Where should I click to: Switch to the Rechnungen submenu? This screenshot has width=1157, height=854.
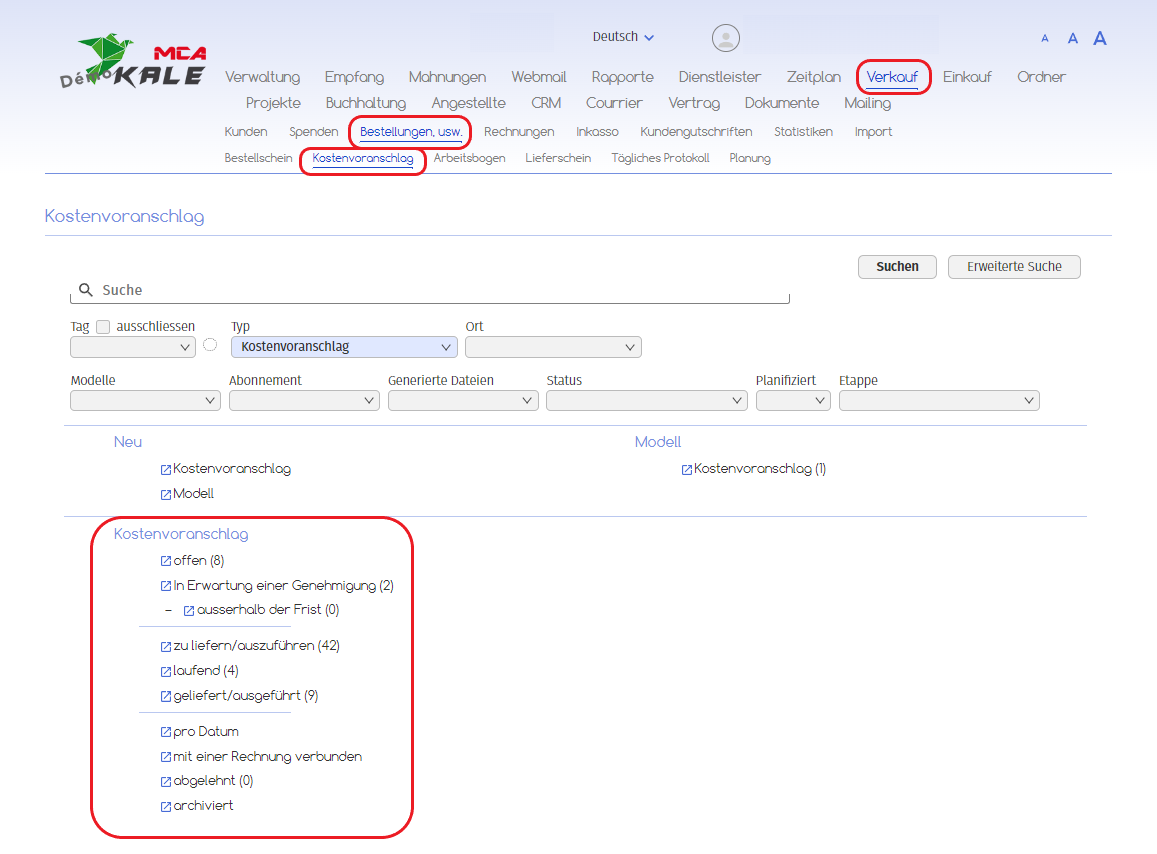(518, 132)
